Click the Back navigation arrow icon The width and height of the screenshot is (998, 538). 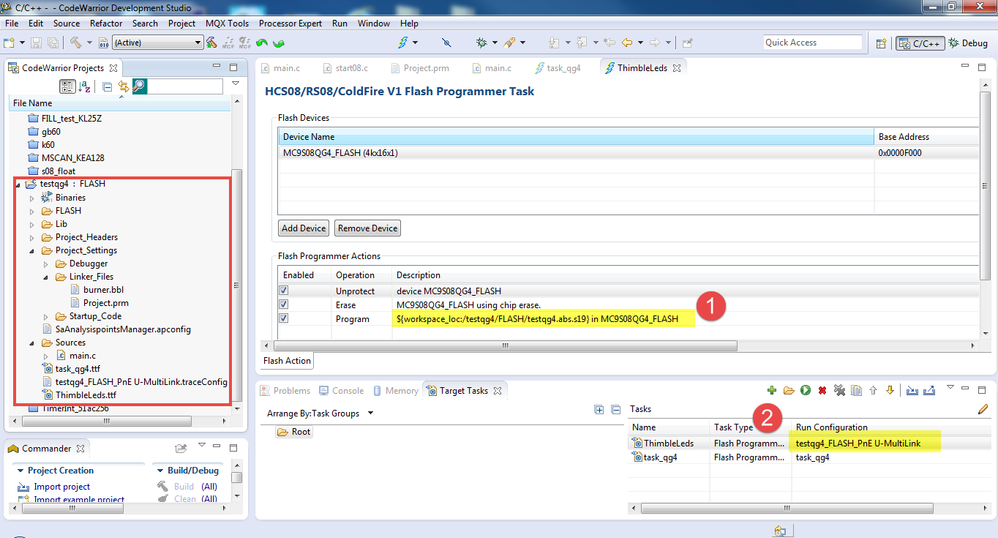(x=627, y=43)
